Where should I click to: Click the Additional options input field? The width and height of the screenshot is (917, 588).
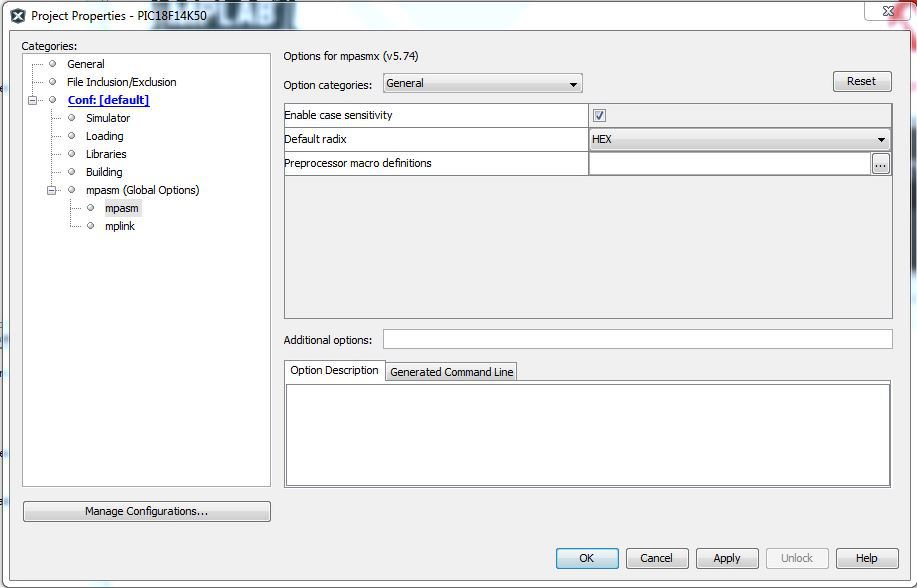coord(637,339)
